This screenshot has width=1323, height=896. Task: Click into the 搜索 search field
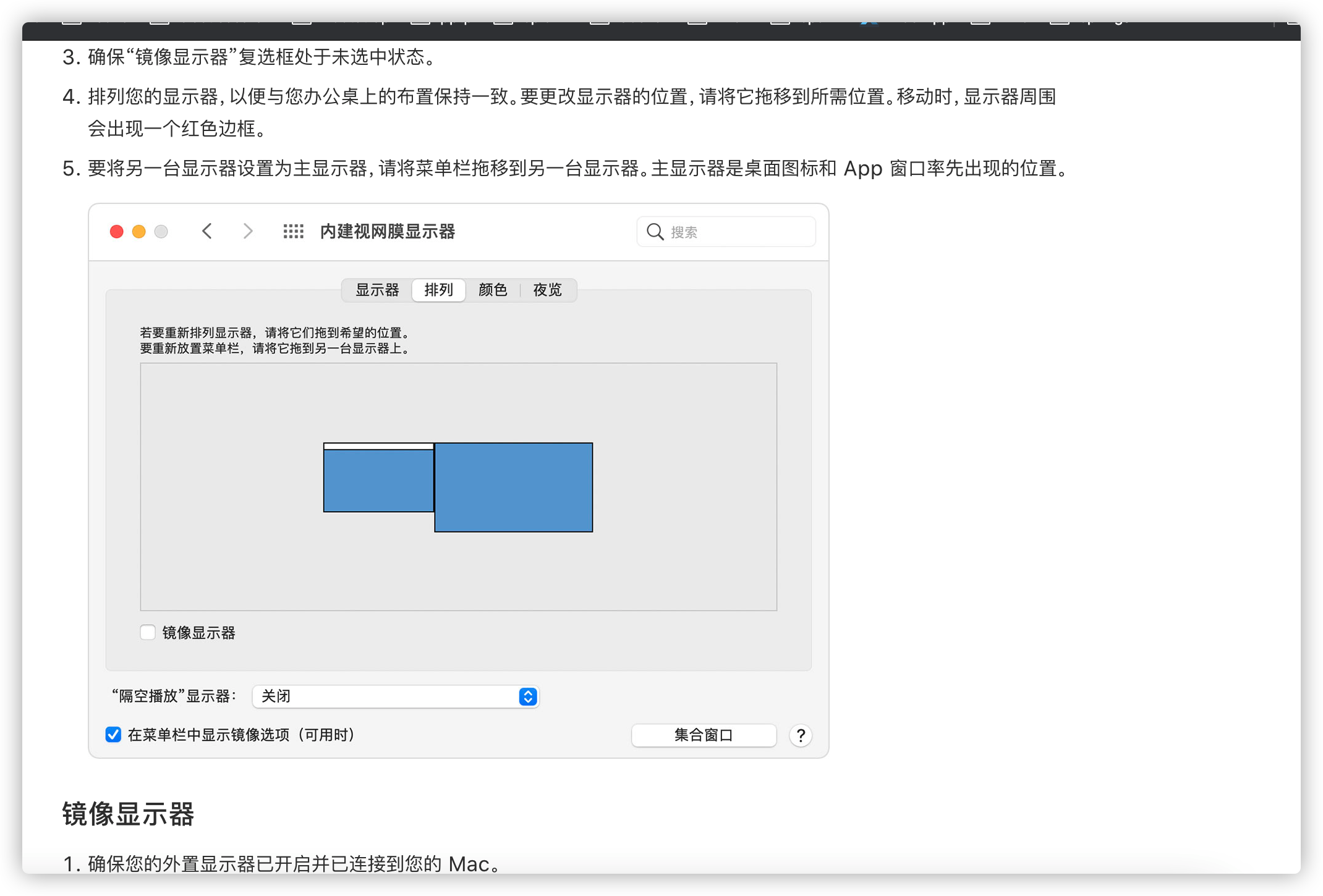coord(736,232)
